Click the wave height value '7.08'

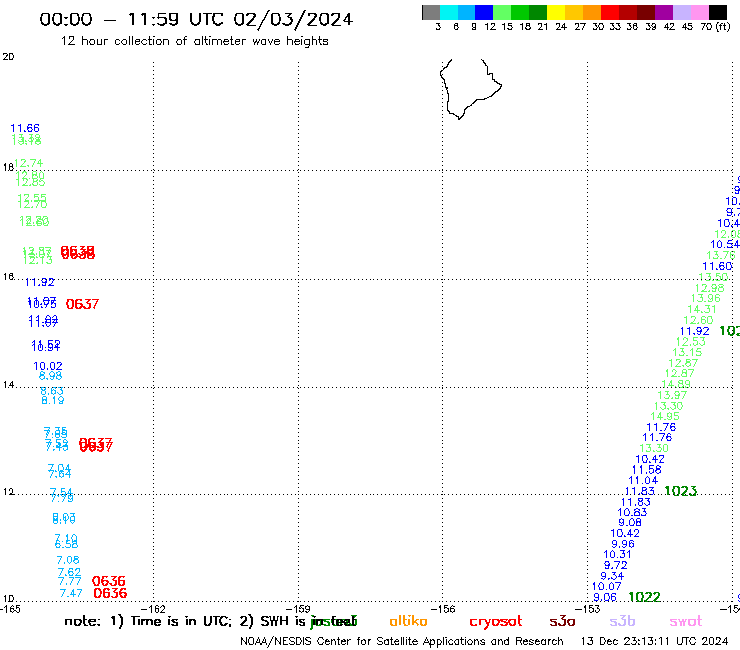68,560
